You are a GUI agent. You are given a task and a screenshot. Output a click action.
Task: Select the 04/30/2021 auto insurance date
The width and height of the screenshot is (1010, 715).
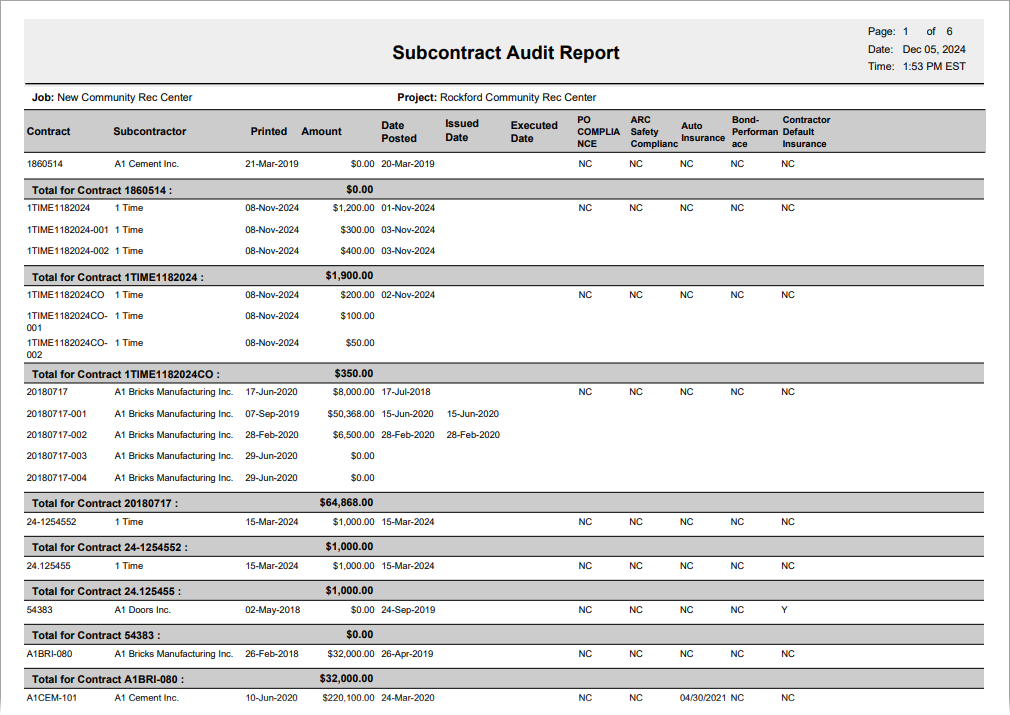(x=701, y=698)
